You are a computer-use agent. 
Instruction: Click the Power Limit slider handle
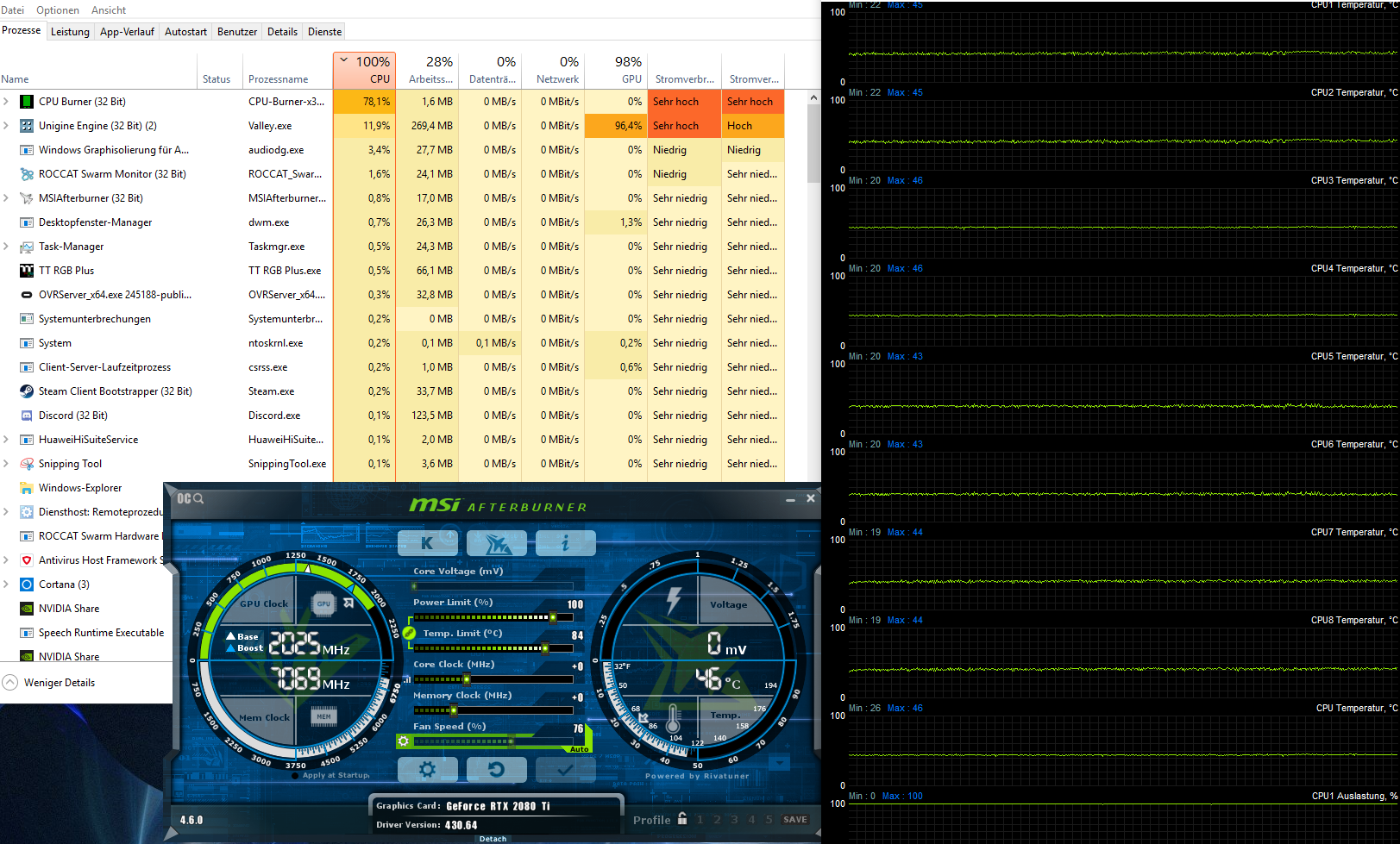[553, 617]
